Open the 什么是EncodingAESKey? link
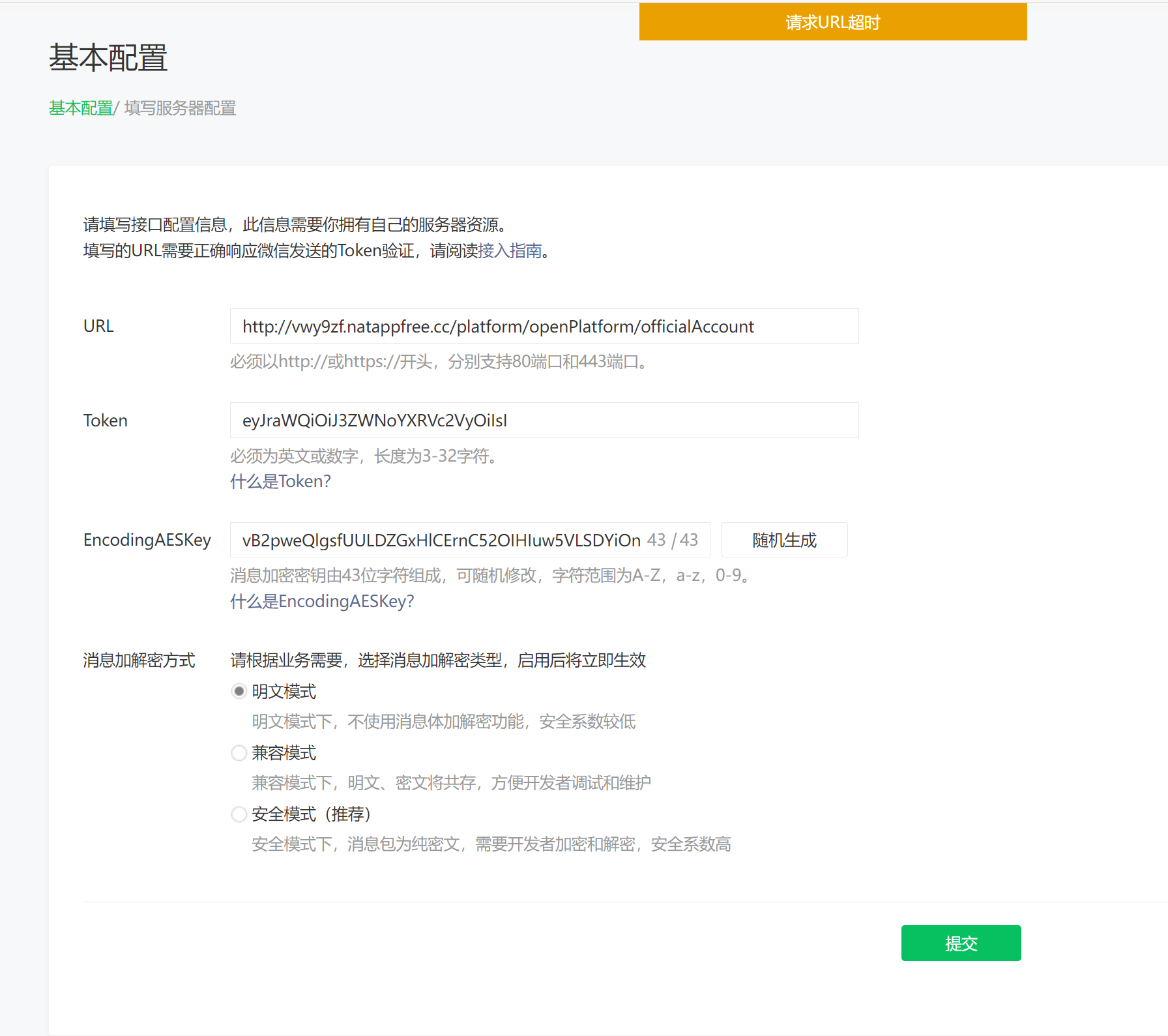 pos(322,601)
